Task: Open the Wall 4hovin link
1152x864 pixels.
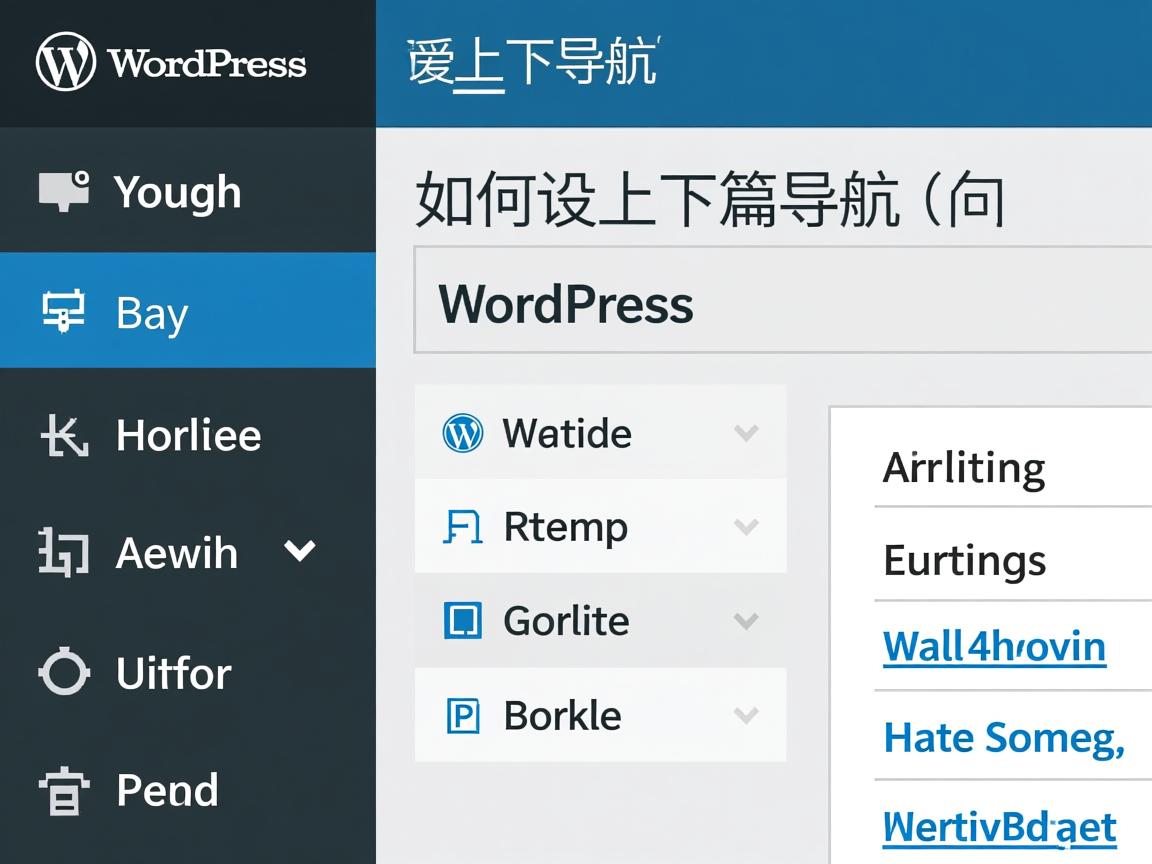Action: [994, 647]
